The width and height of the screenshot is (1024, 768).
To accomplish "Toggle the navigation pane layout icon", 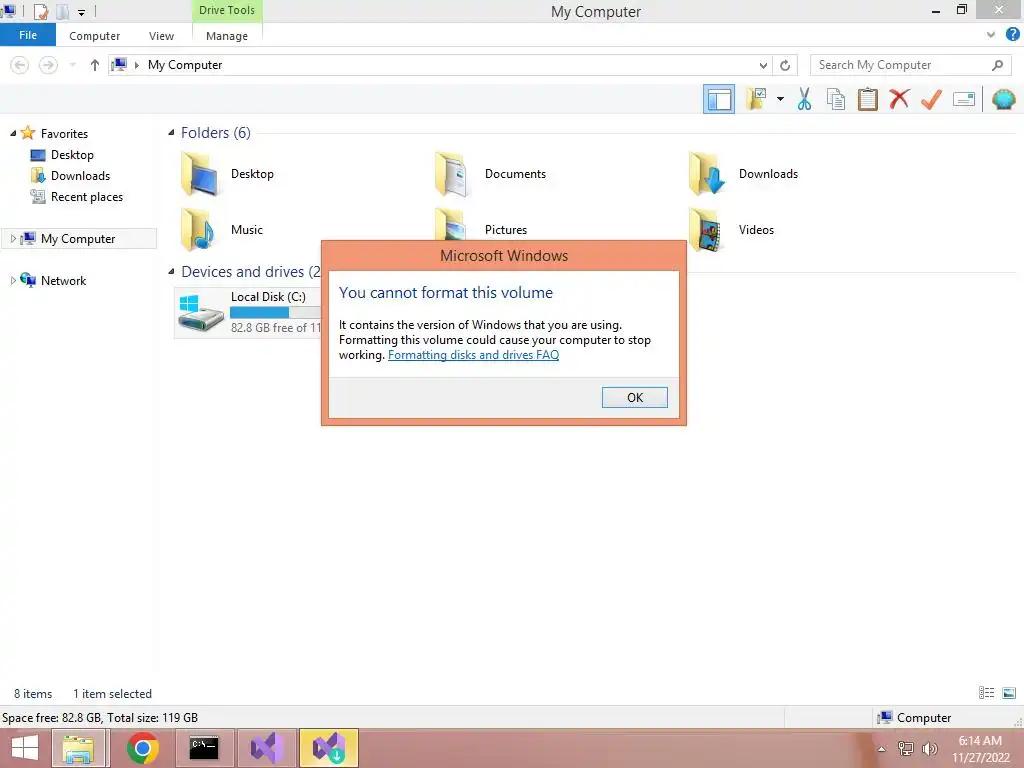I will (x=718, y=99).
